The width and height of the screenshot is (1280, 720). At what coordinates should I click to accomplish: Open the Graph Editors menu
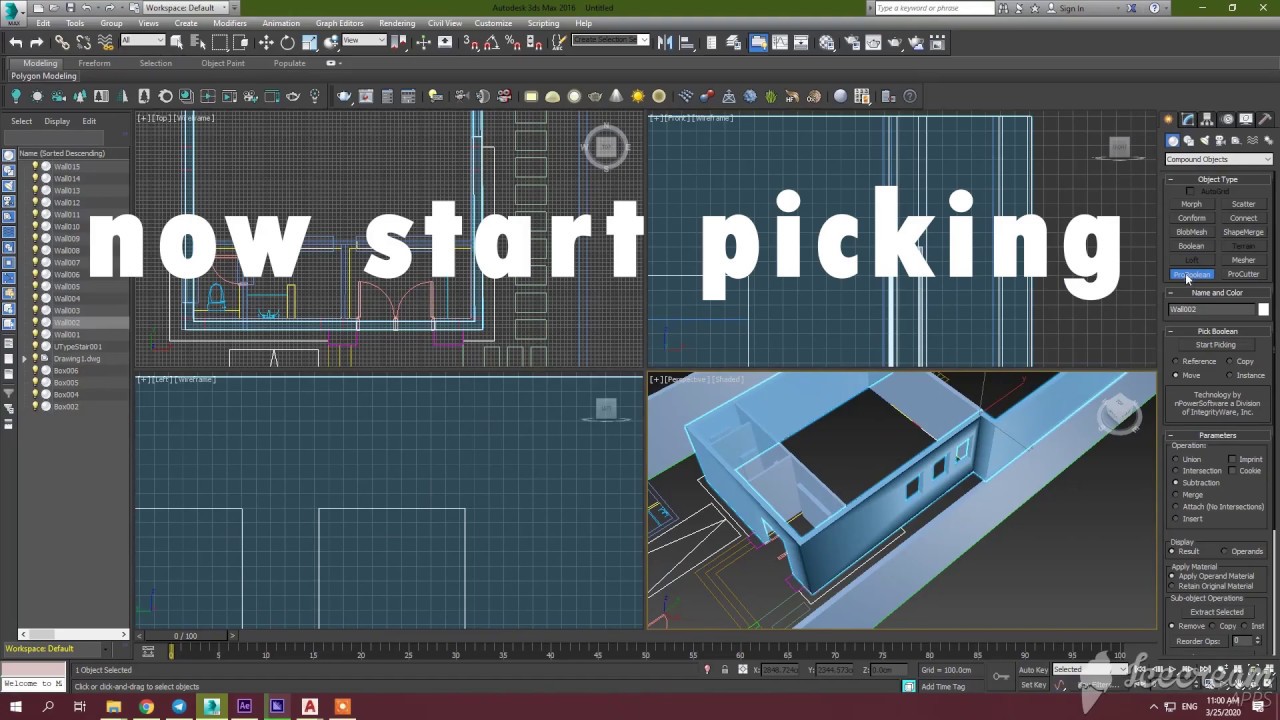[340, 23]
